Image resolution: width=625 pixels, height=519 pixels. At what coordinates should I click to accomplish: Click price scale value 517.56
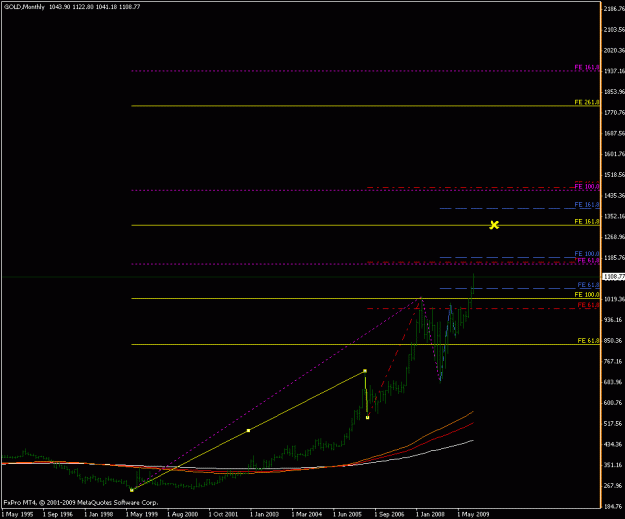click(614, 423)
